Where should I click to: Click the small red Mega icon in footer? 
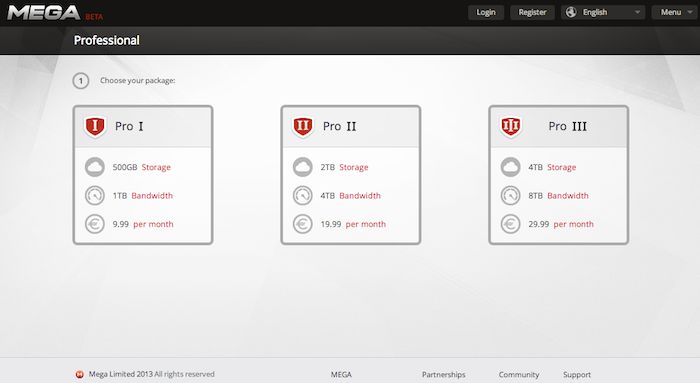pyautogui.click(x=79, y=374)
